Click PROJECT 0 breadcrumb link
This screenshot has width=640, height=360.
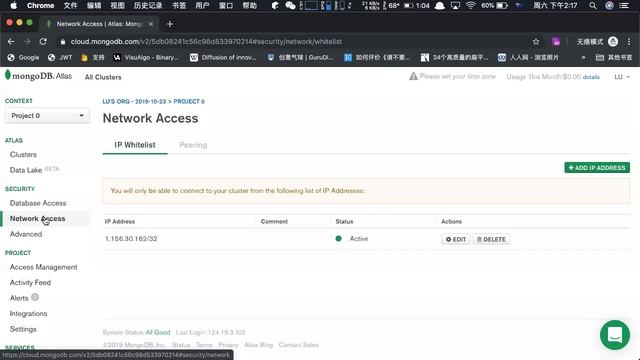click(189, 101)
